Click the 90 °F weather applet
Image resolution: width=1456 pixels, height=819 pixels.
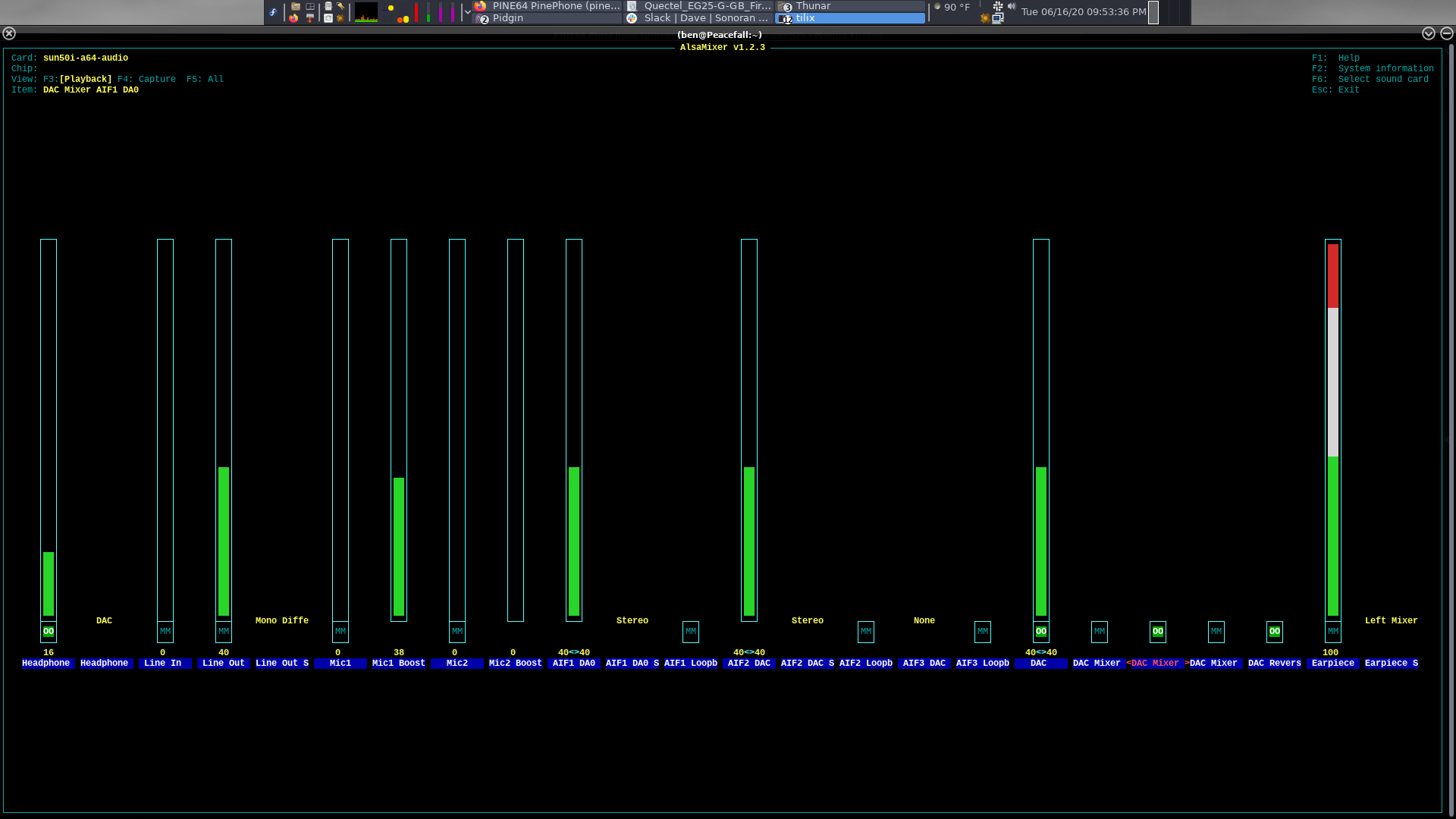pos(953,7)
